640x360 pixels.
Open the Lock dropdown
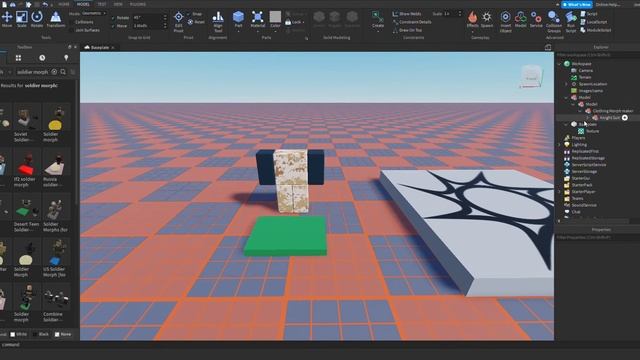pos(296,22)
